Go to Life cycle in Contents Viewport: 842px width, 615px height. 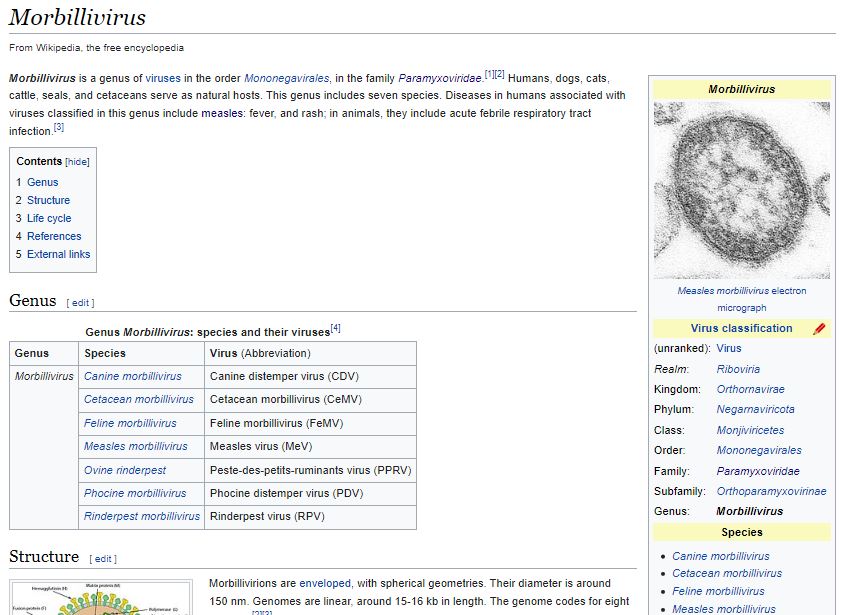coord(49,218)
